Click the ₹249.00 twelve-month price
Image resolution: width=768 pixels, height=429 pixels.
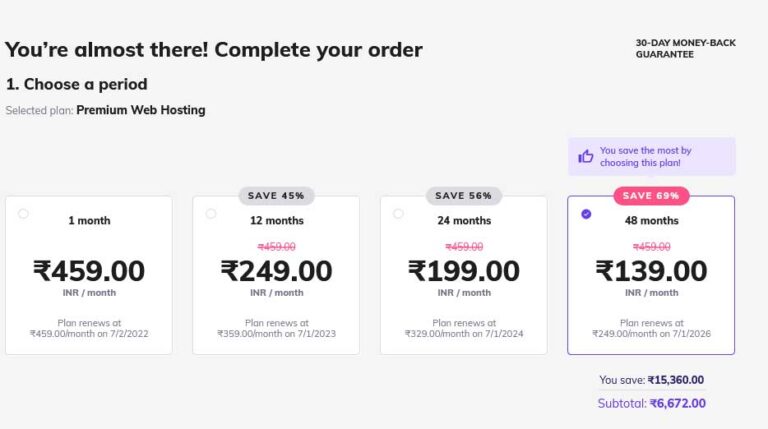coord(276,271)
